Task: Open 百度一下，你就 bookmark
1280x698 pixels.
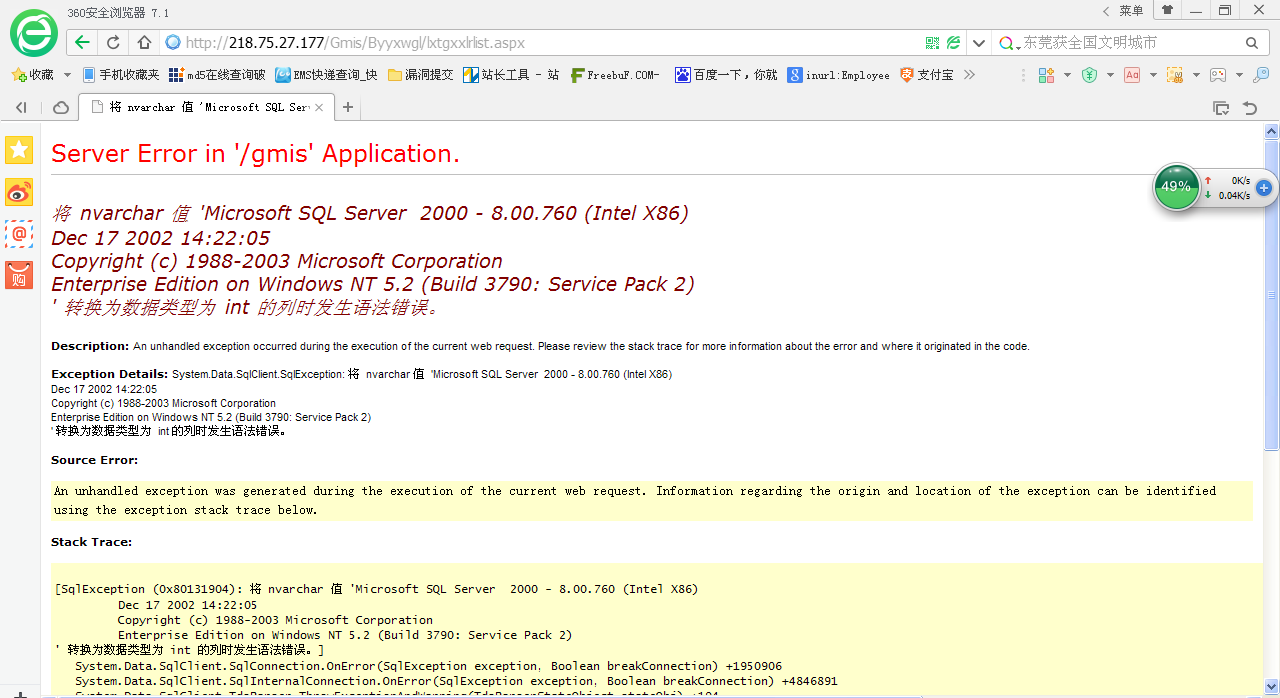Action: click(x=726, y=75)
